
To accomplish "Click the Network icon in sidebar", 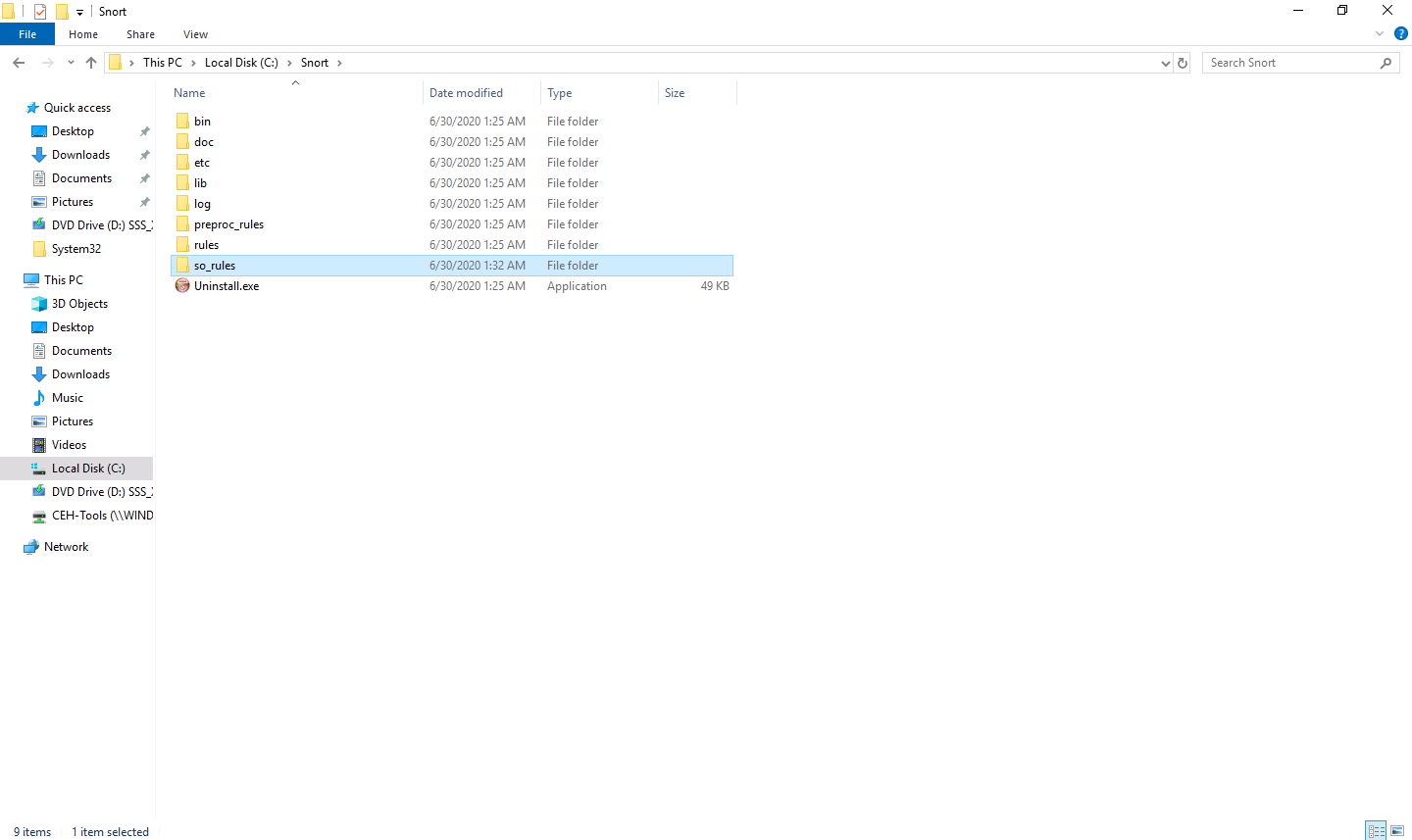I will coord(31,547).
